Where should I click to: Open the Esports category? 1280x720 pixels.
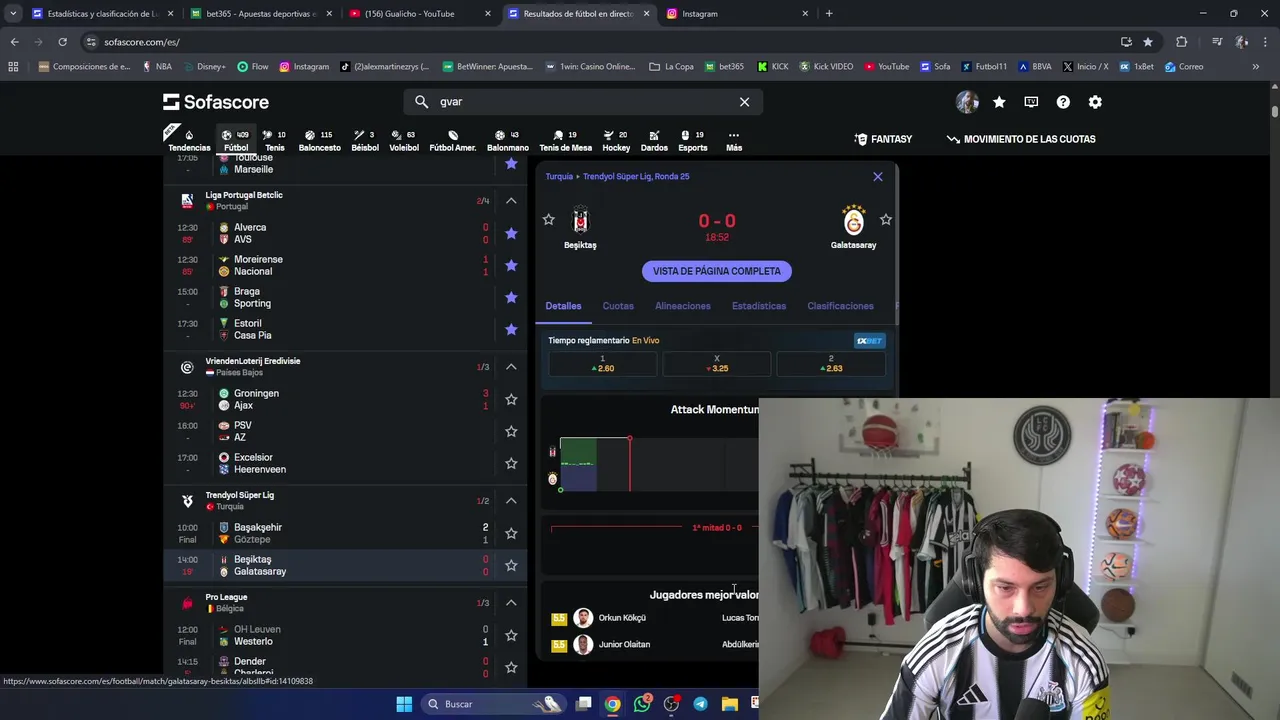click(692, 140)
